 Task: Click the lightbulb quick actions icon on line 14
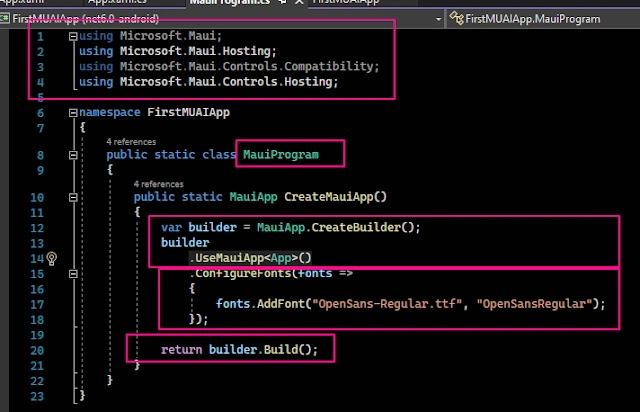point(52,258)
